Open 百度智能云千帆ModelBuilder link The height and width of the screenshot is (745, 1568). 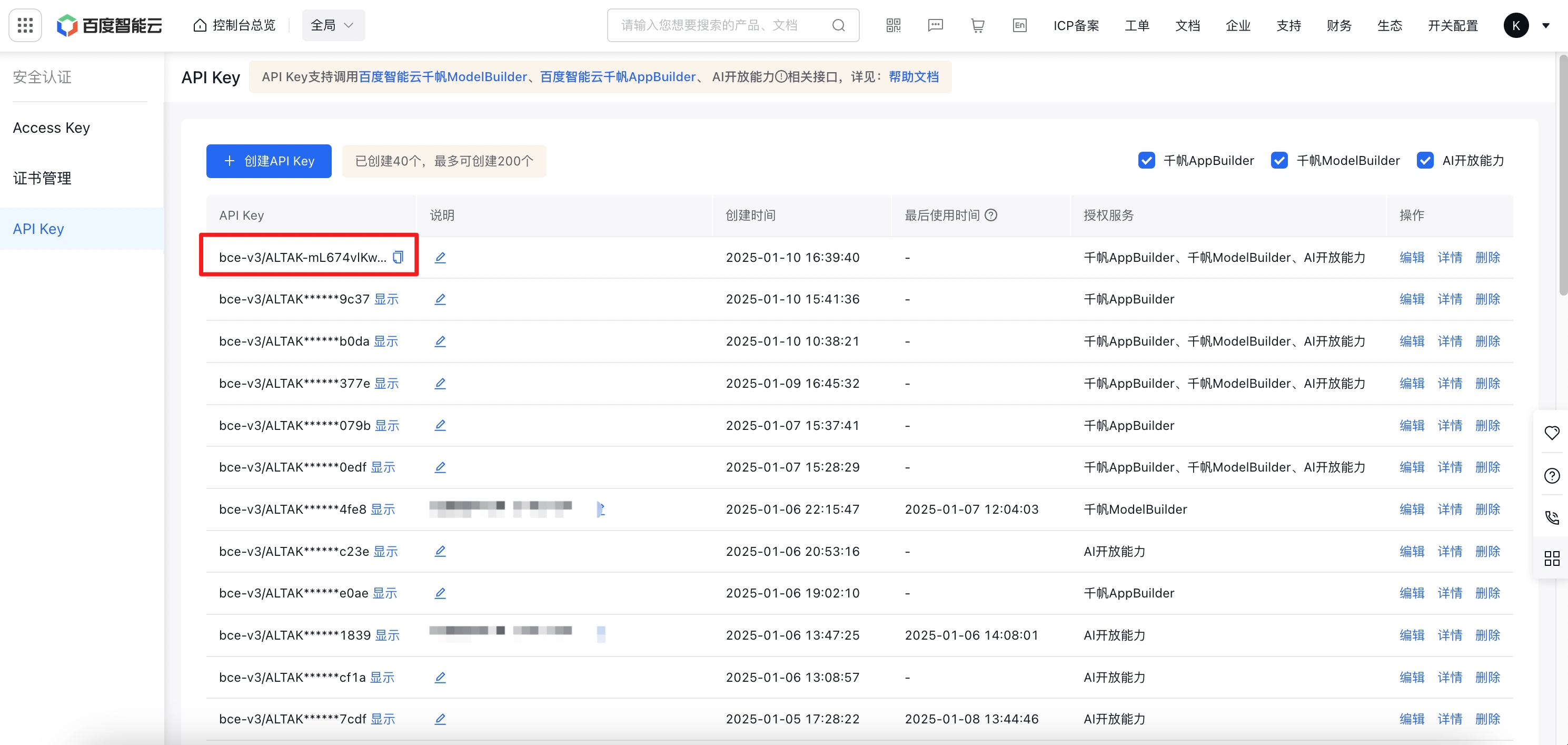coord(442,77)
